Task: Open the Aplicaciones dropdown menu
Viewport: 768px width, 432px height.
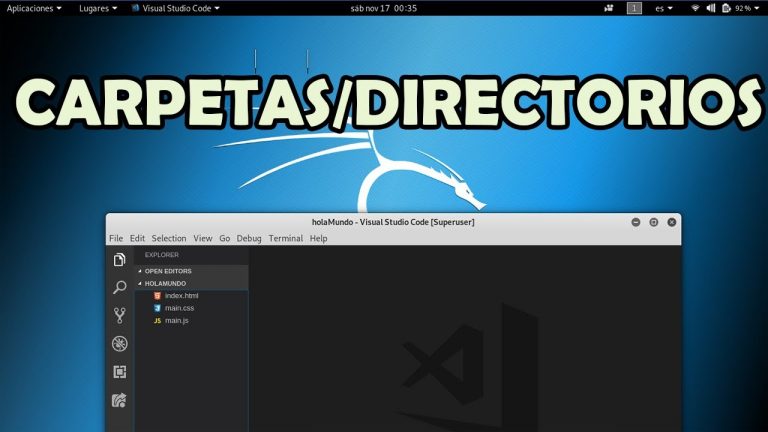Action: point(34,8)
